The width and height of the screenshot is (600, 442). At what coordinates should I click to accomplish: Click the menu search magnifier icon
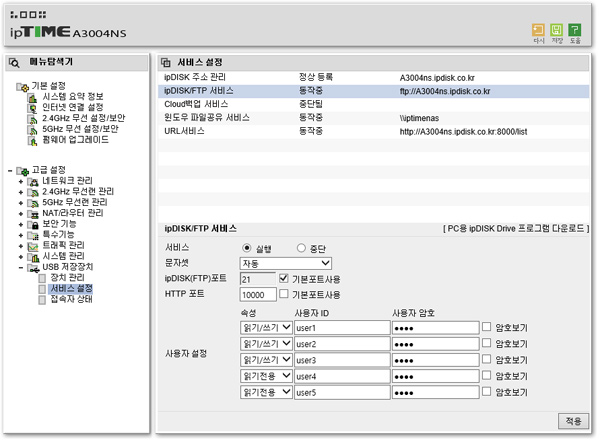pos(14,63)
